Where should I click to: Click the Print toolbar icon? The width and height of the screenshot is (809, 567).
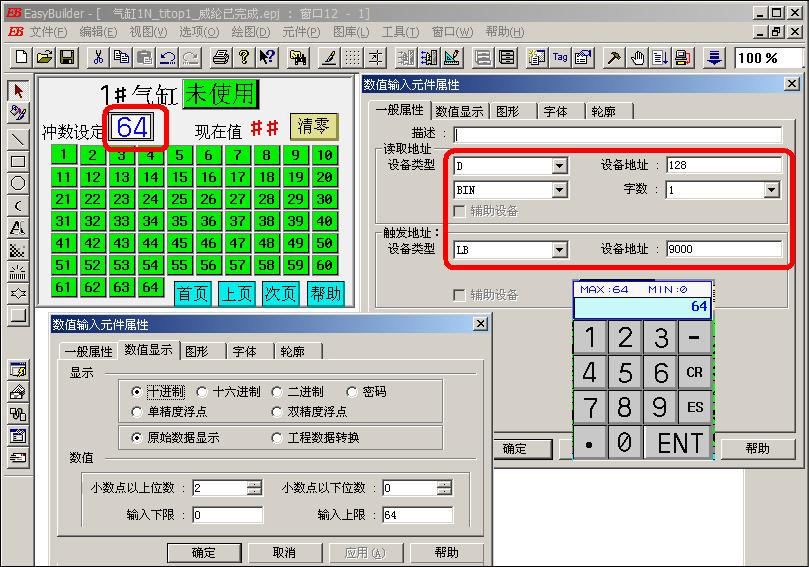221,57
